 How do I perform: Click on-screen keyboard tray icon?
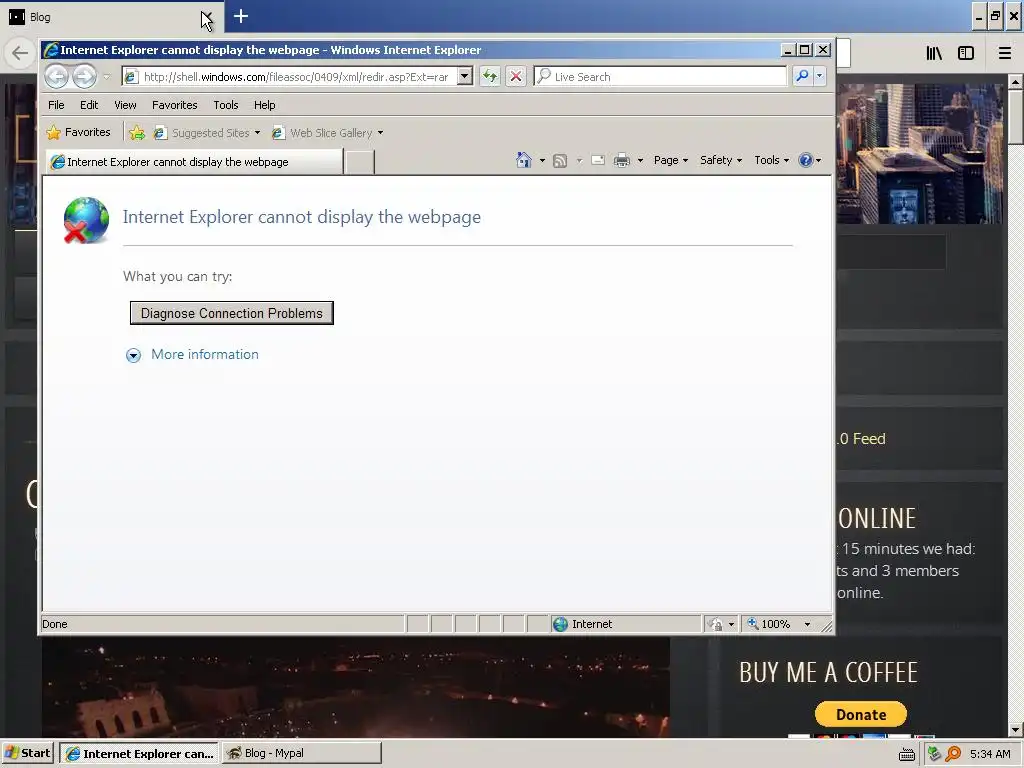906,754
